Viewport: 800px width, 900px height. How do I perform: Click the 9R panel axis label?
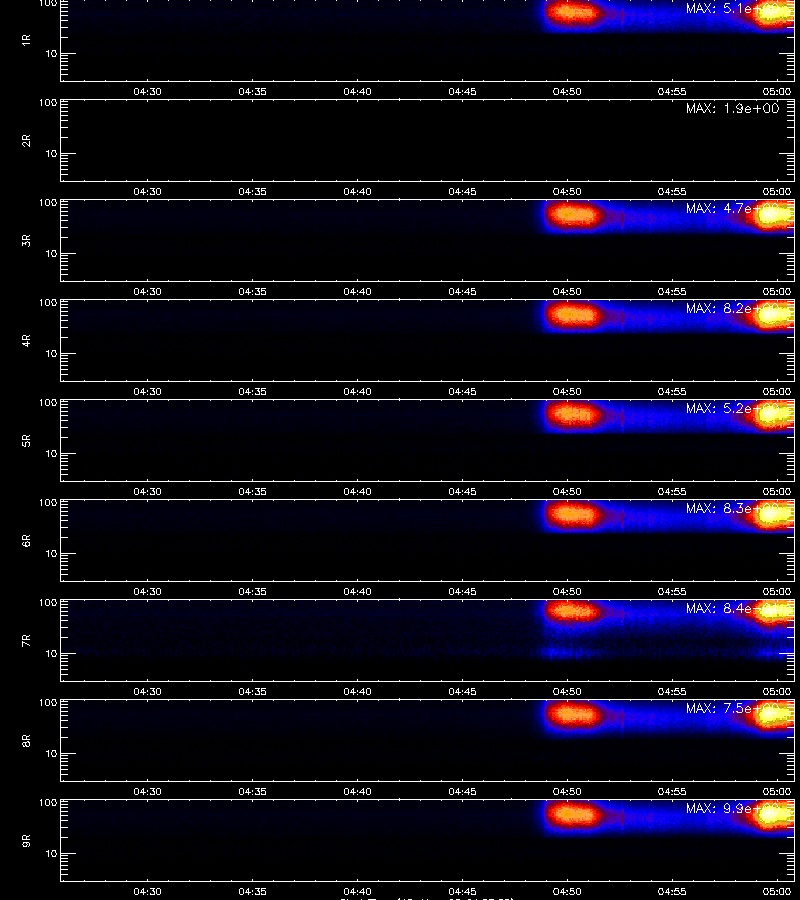click(26, 841)
